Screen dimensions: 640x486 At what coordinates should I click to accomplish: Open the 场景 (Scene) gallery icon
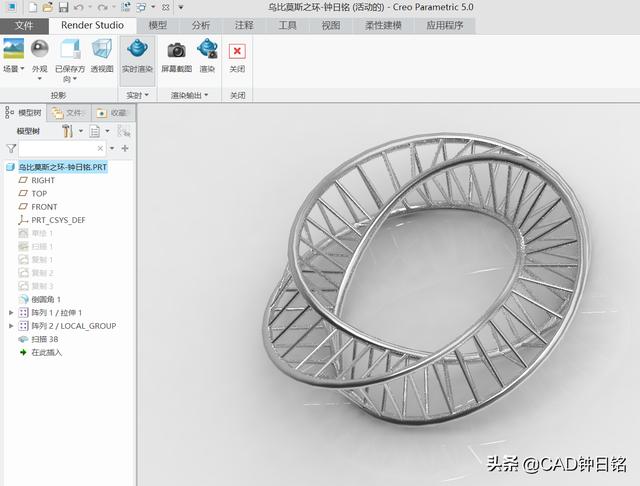point(13,49)
